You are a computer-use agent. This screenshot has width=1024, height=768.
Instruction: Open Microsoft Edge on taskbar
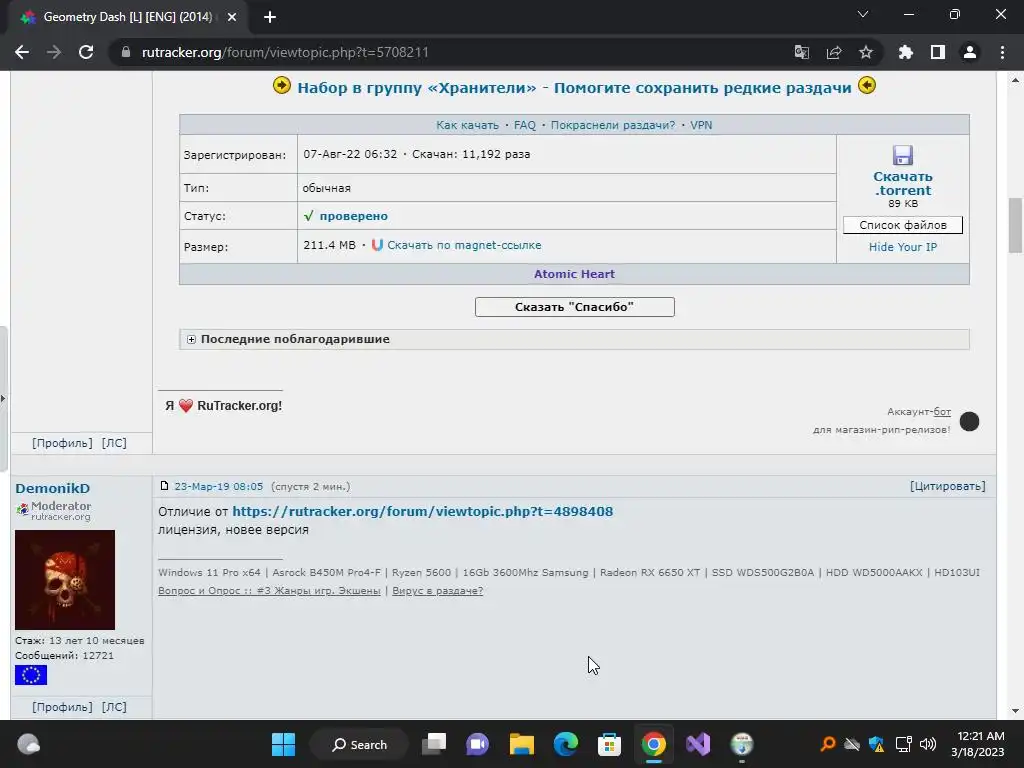(x=566, y=744)
